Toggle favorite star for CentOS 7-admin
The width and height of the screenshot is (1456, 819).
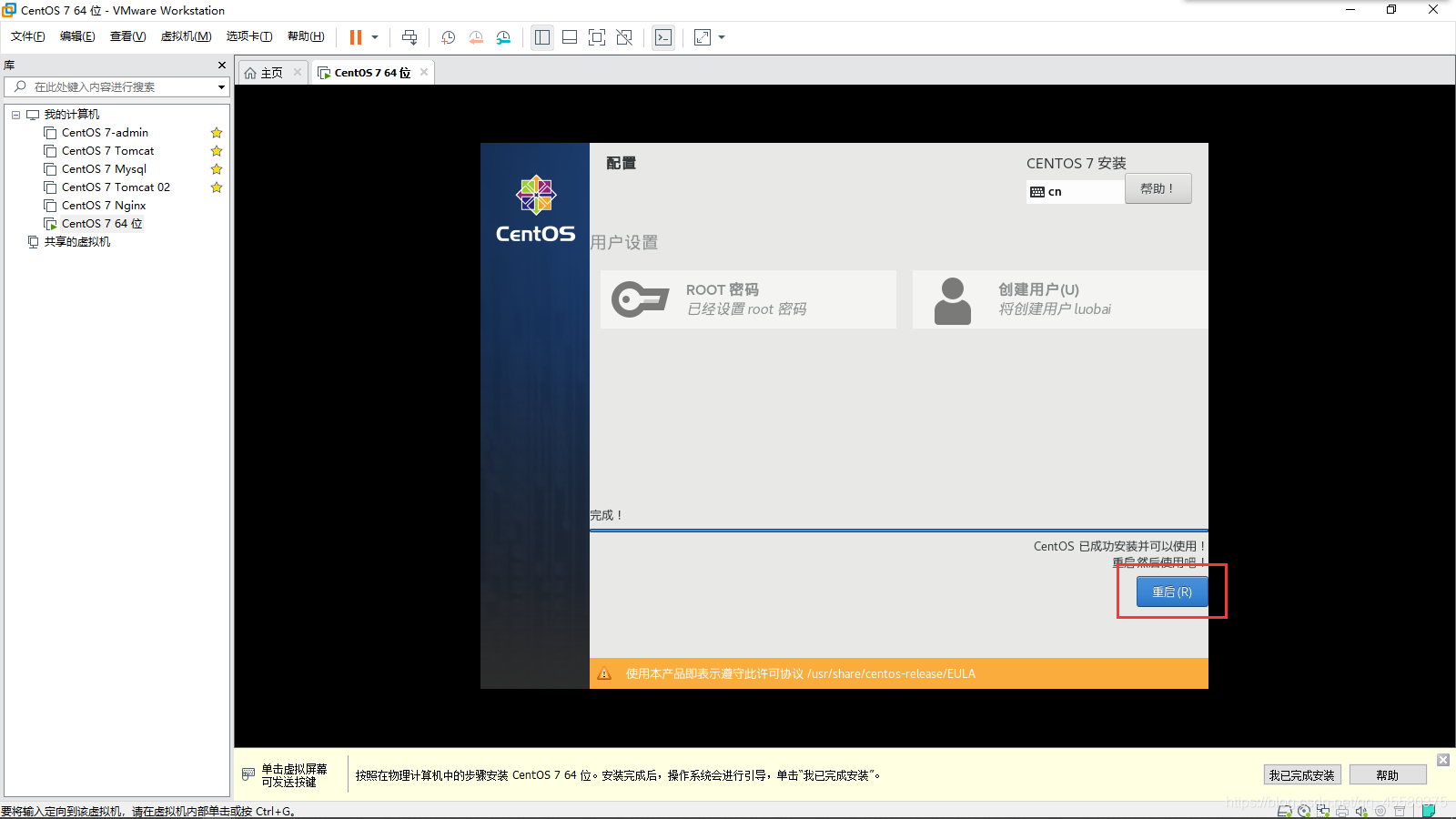[217, 133]
